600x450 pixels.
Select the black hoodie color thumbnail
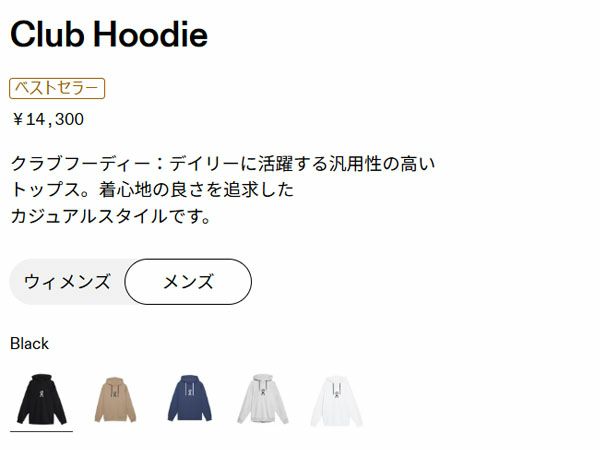click(x=42, y=399)
